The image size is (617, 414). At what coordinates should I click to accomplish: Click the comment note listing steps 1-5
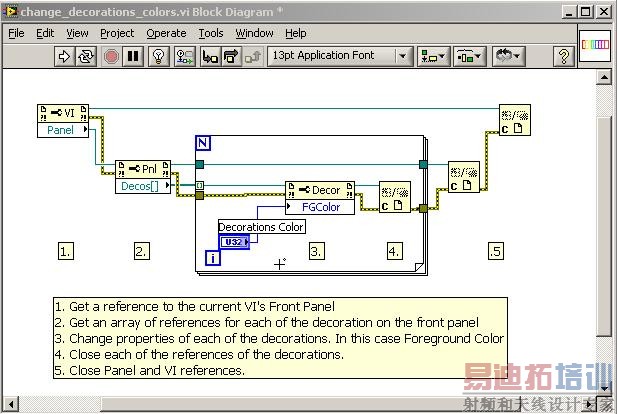pos(280,338)
